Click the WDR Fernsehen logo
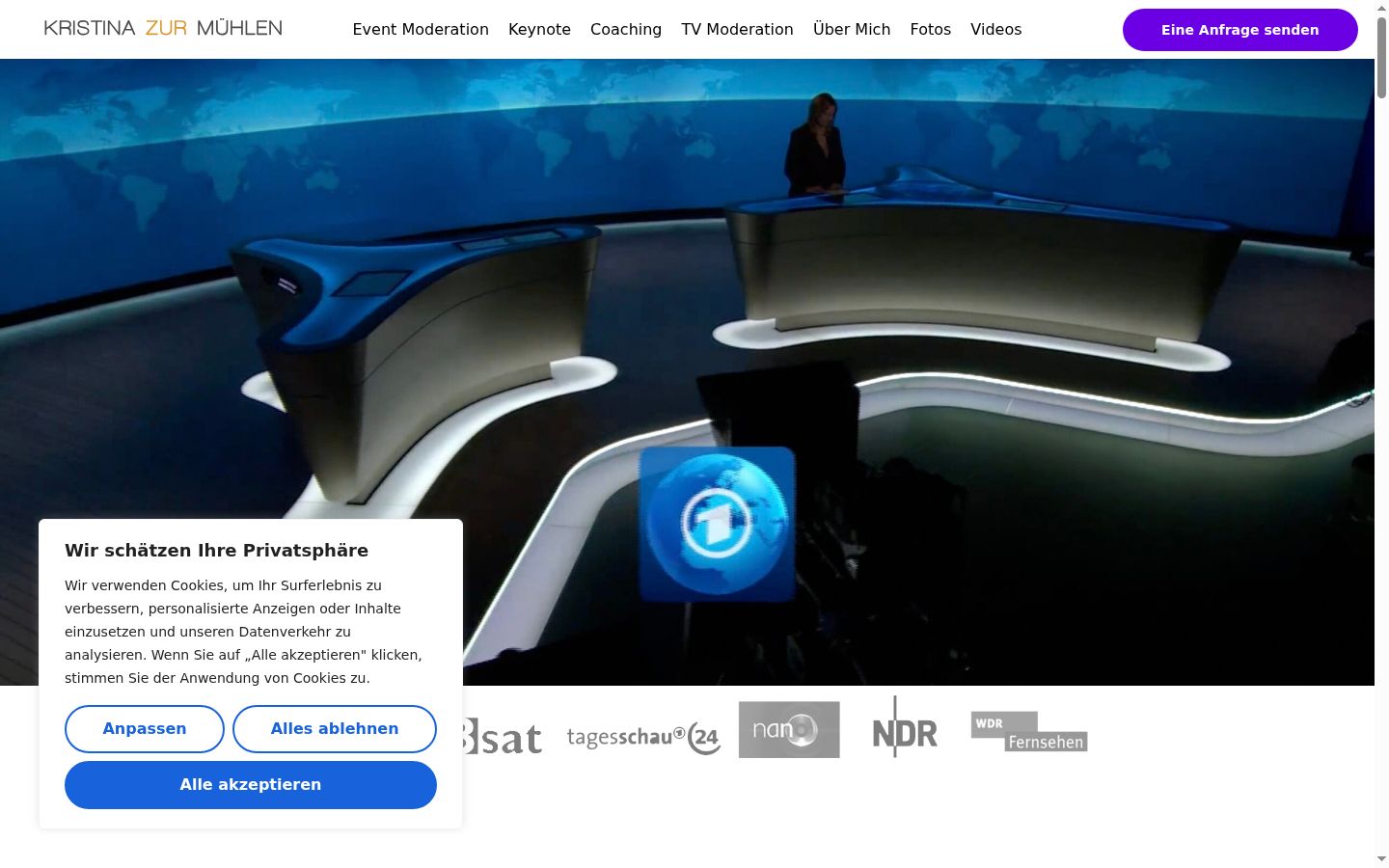This screenshot has width=1389, height=868. [x=1029, y=731]
